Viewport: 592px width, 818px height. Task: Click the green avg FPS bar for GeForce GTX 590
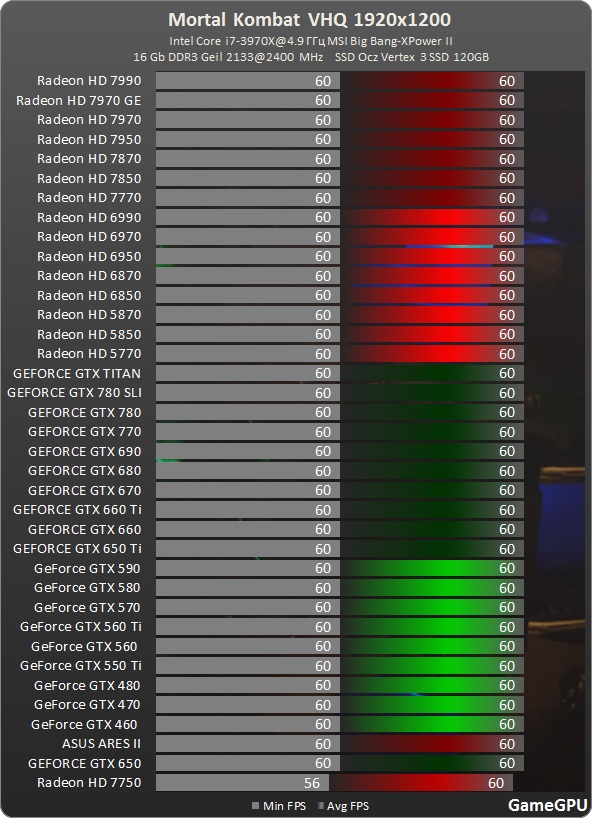point(432,568)
